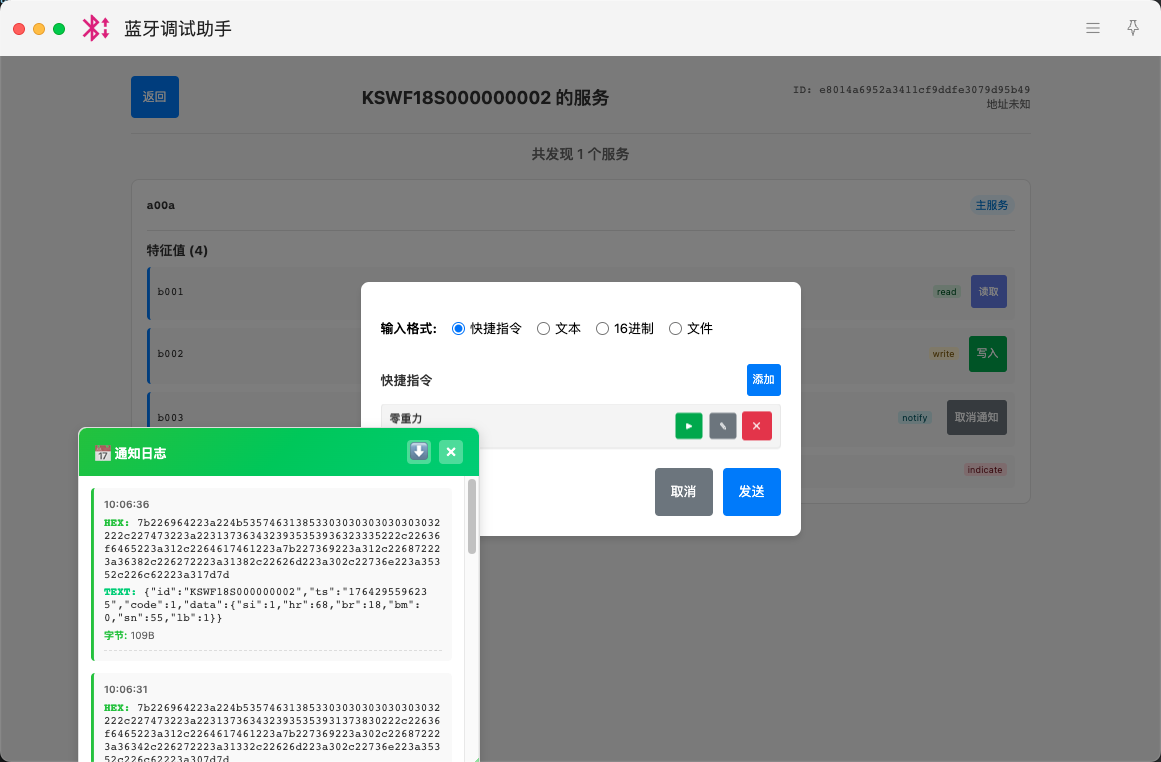Download the notification log
The width and height of the screenshot is (1161, 762).
point(419,452)
